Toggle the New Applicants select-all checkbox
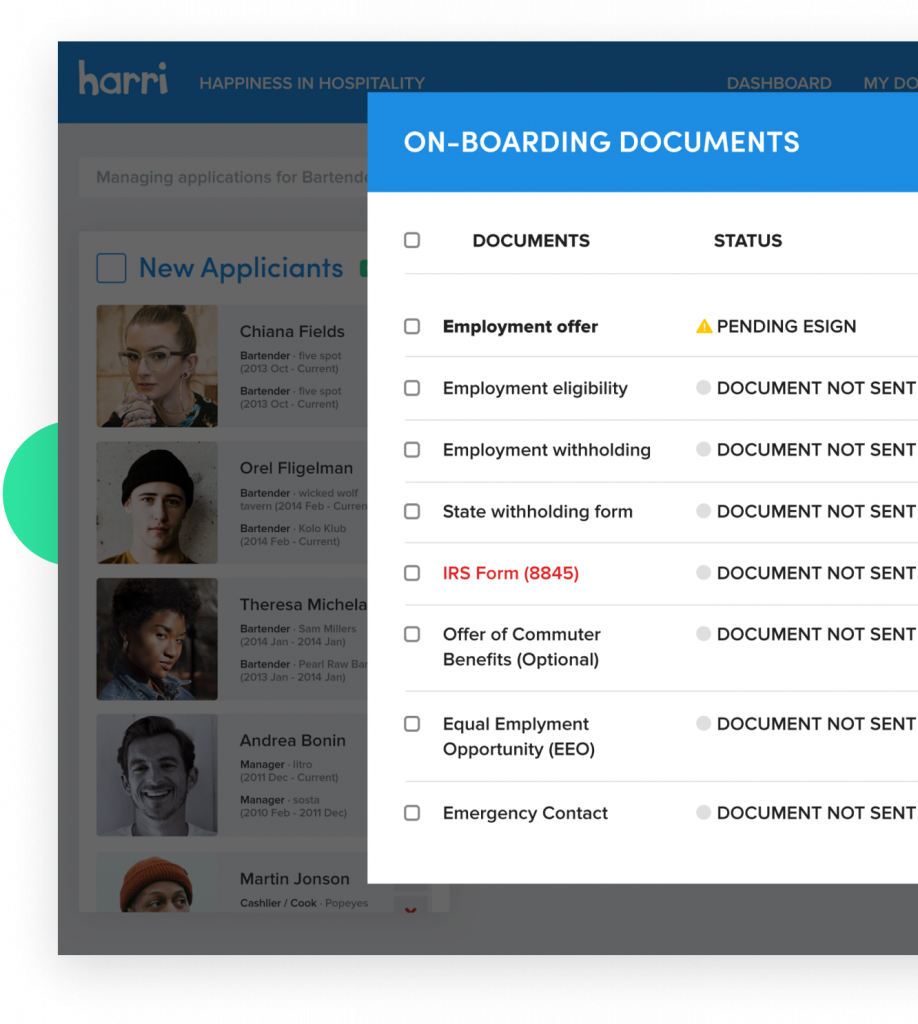This screenshot has height=1024, width=918. point(111,268)
